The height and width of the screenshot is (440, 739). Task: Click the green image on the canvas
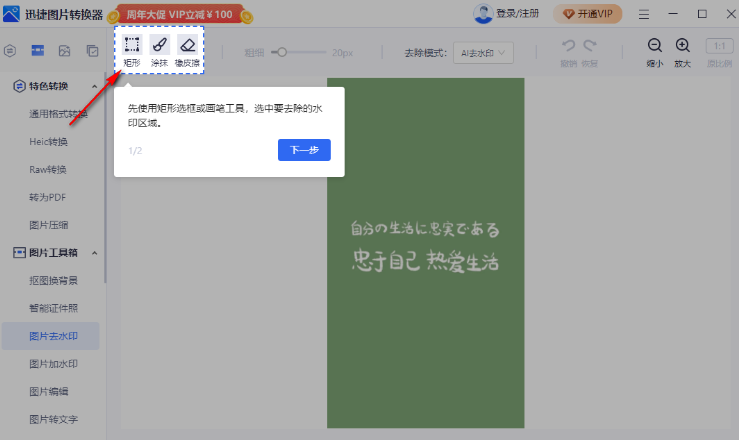coord(426,253)
